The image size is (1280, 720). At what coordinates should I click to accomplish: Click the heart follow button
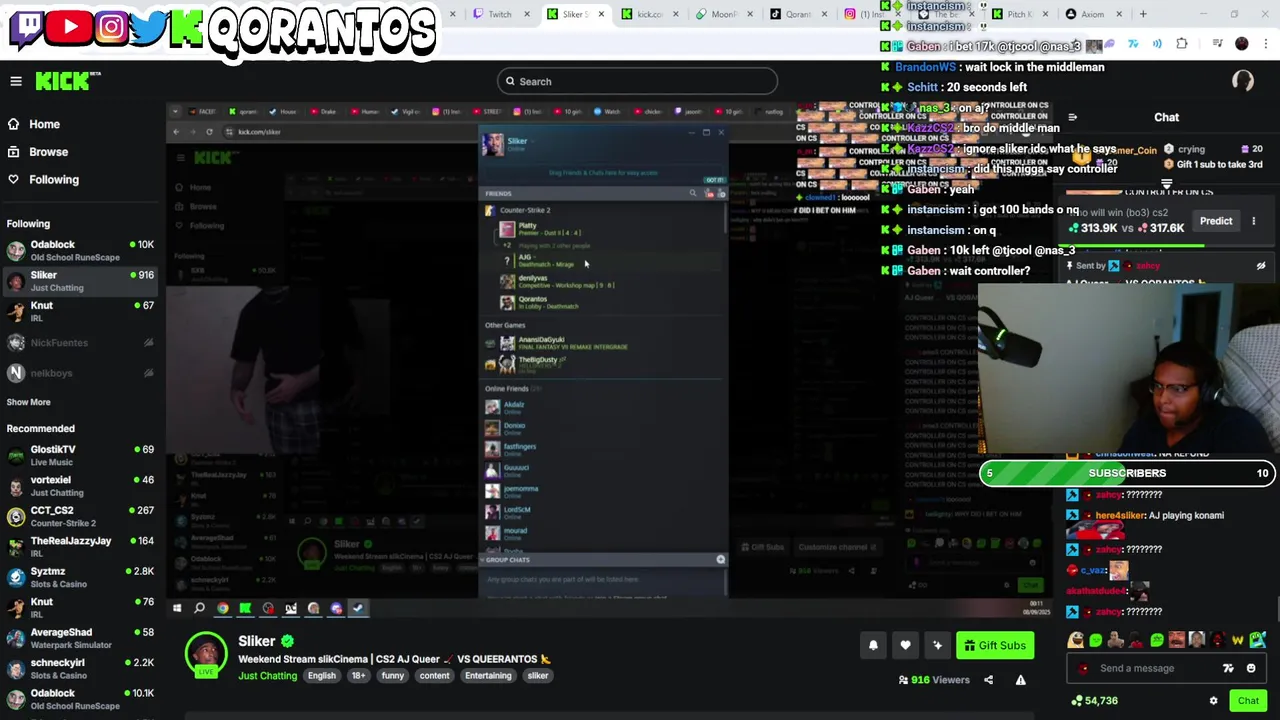(905, 645)
